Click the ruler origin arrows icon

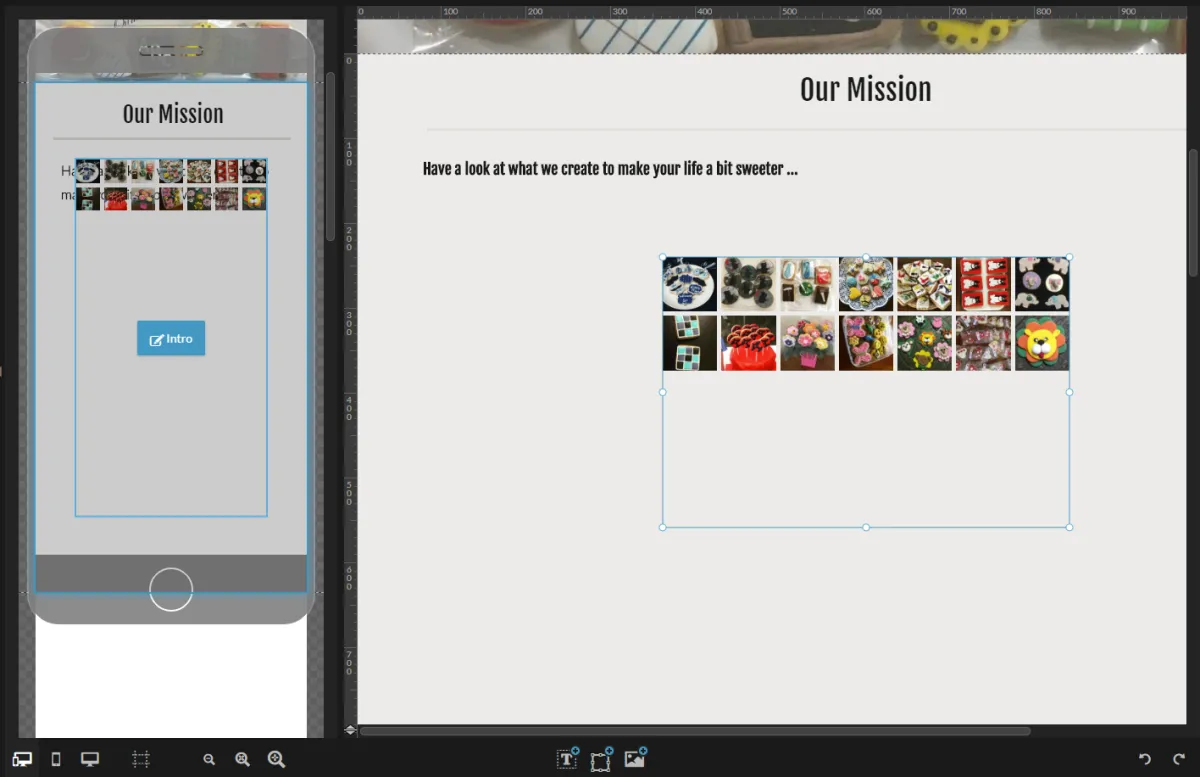tap(350, 730)
